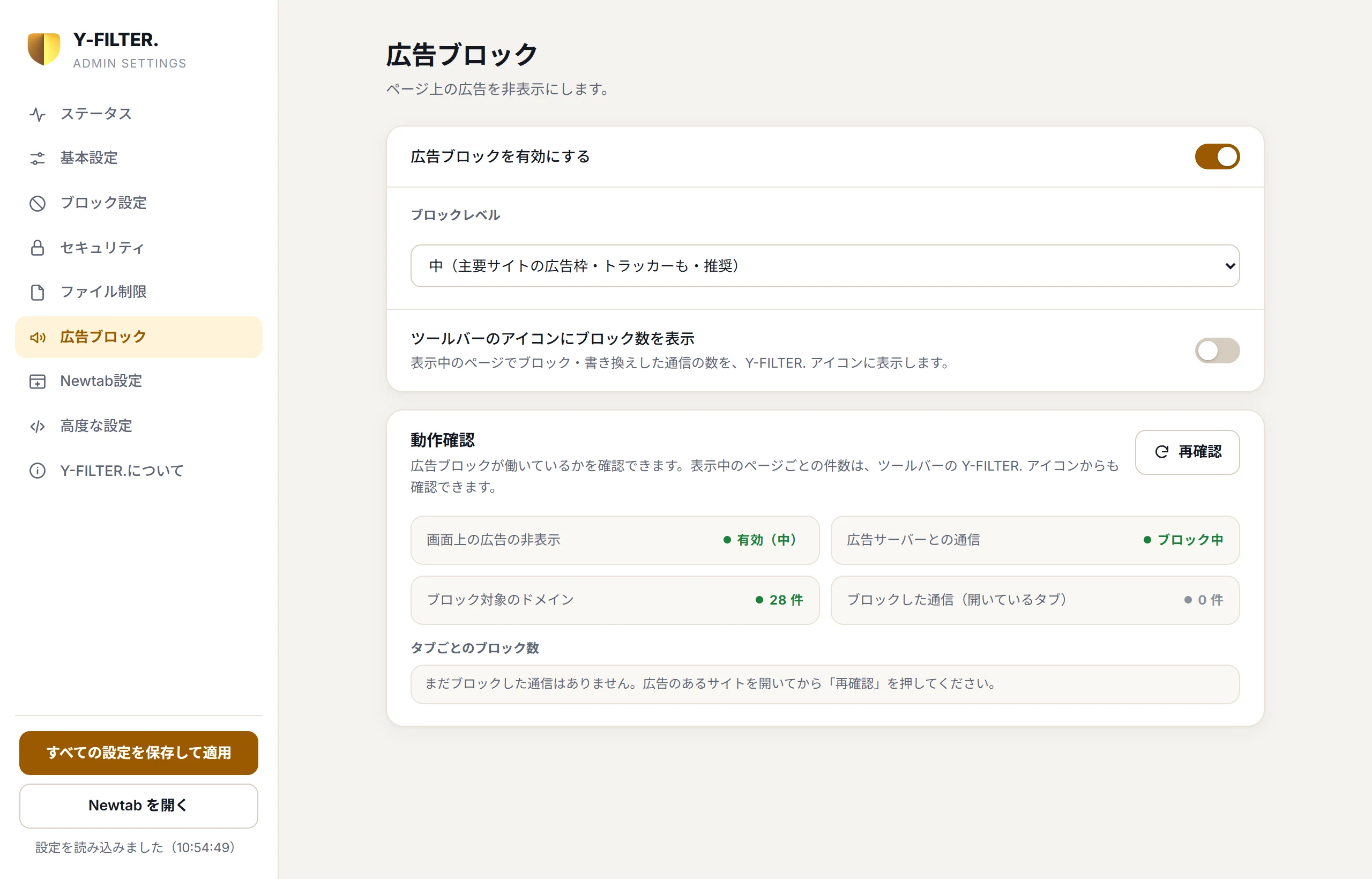The height and width of the screenshot is (879, 1372).
Task: Click the refresh arrow icon in 再確認
Action: coord(1161,452)
